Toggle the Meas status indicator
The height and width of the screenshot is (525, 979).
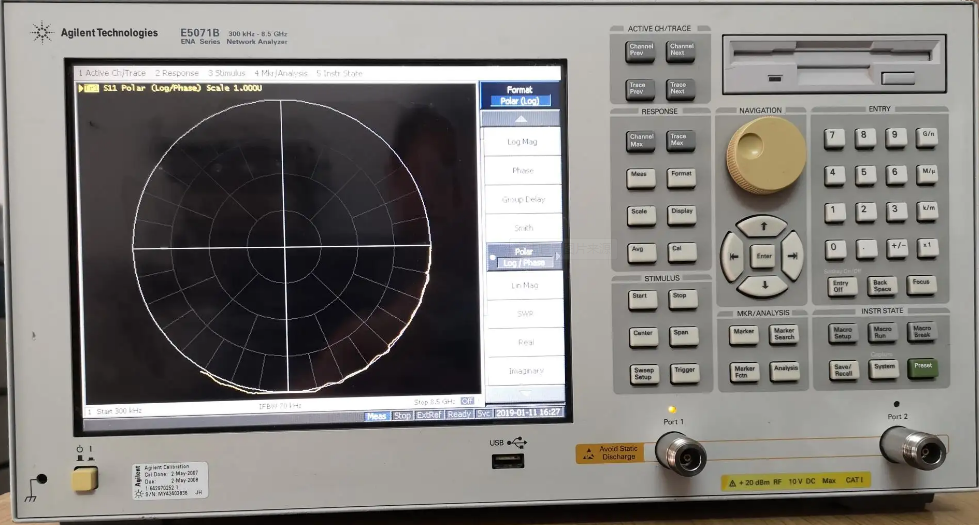(376, 416)
